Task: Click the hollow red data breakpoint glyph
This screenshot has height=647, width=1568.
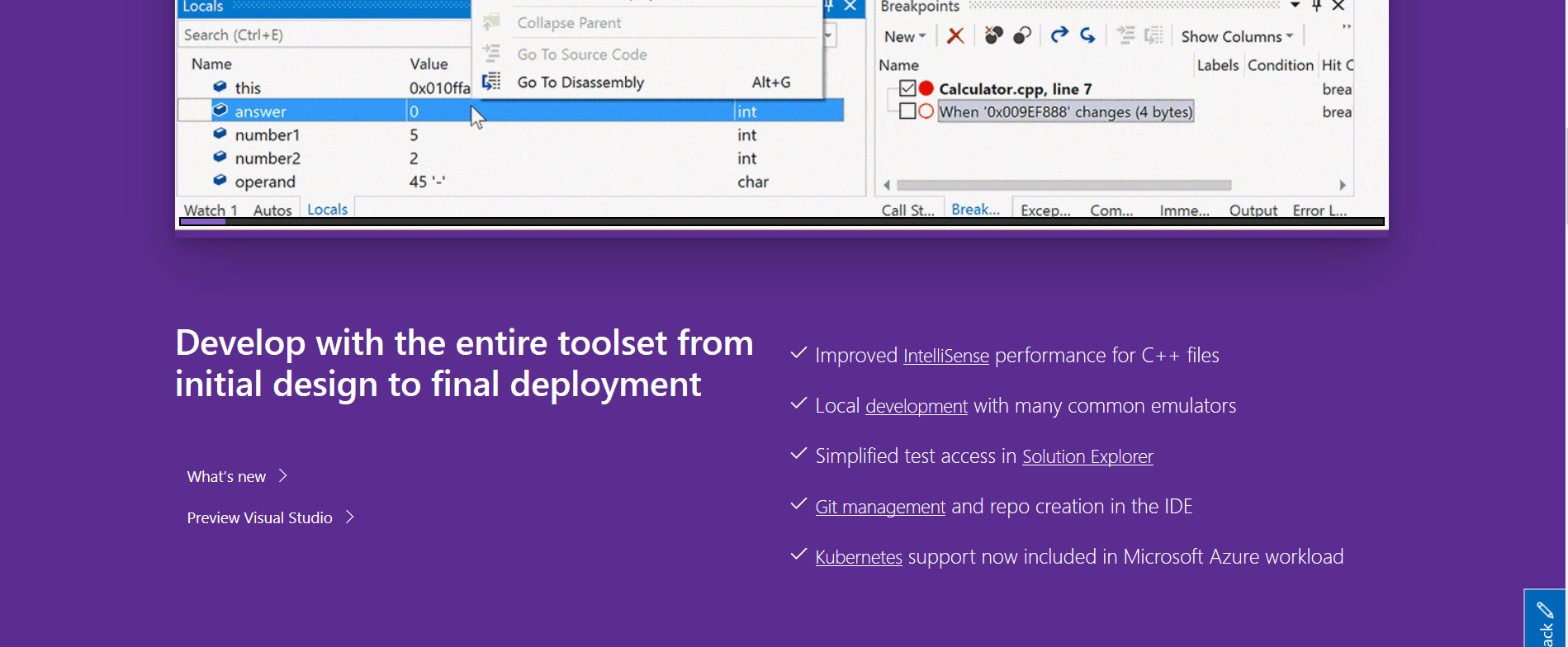Action: (x=926, y=111)
